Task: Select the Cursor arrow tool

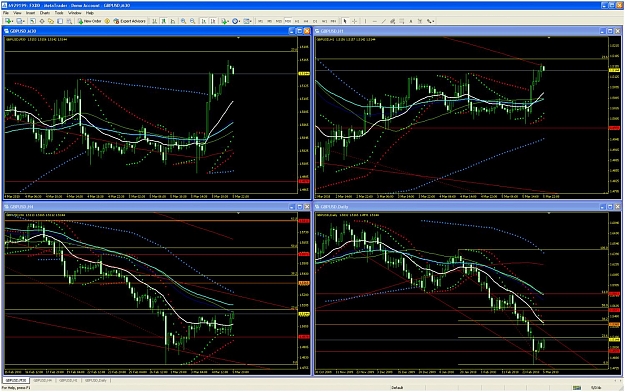Action: pyautogui.click(x=345, y=21)
